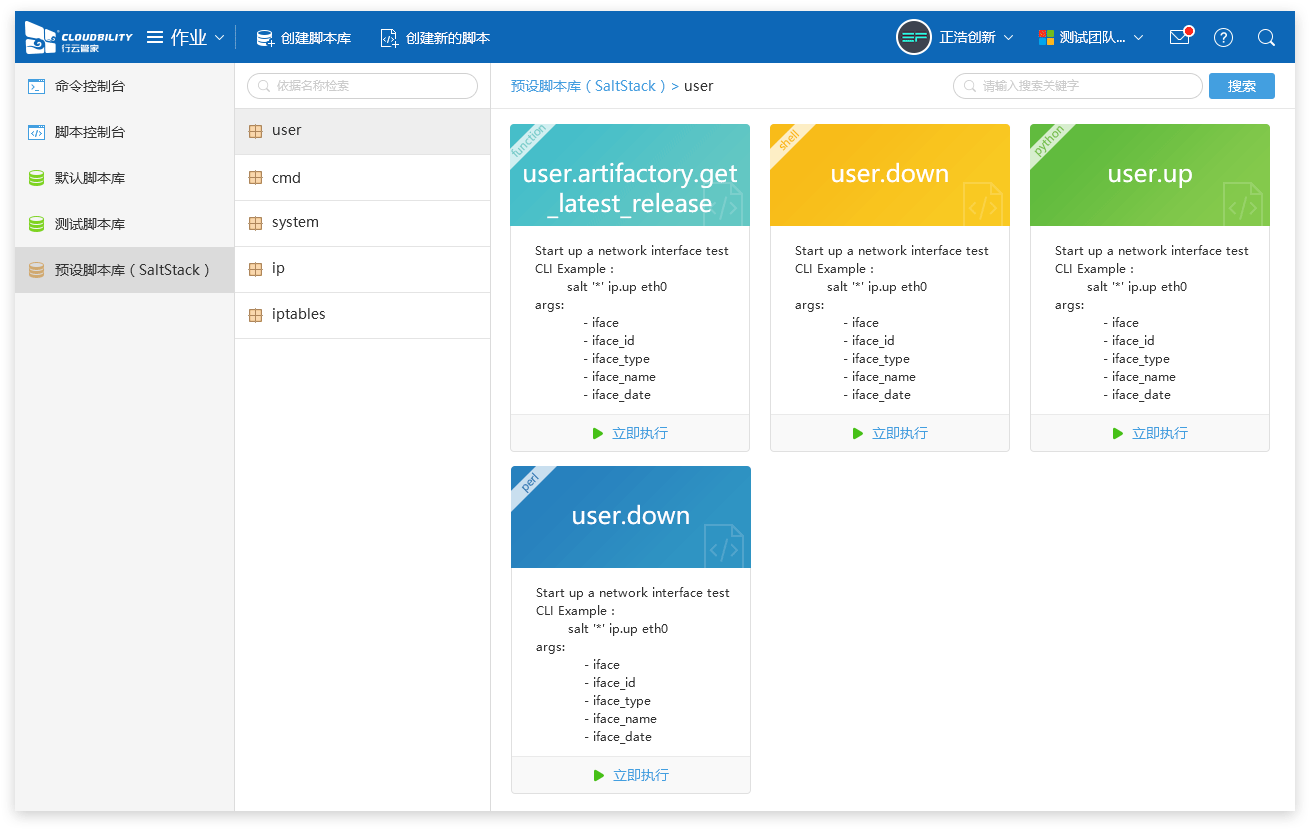Click play icon on python user.up card
This screenshot has height=831, width=1311.
pos(1118,433)
